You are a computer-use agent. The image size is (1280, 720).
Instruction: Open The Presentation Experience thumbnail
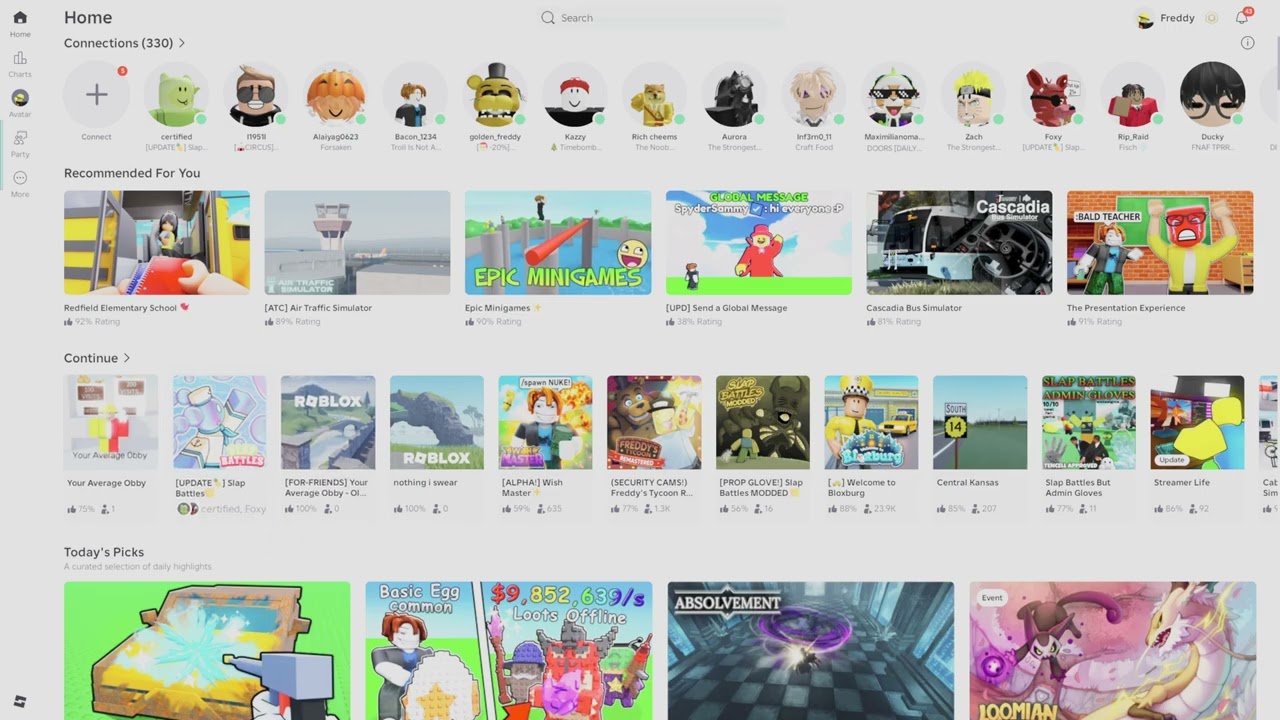[1160, 243]
